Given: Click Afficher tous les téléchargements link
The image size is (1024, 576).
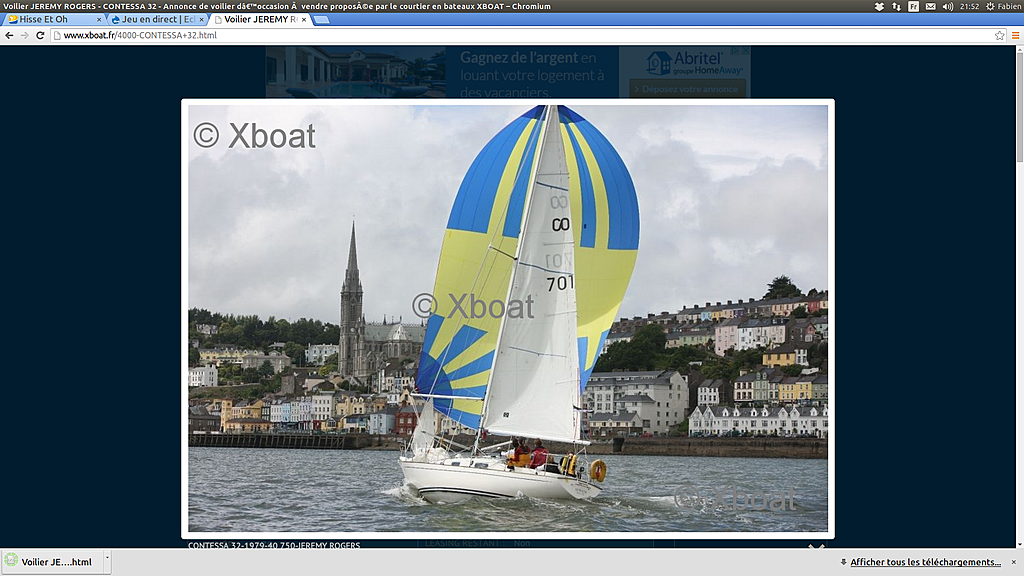Looking at the screenshot, I should coord(925,562).
